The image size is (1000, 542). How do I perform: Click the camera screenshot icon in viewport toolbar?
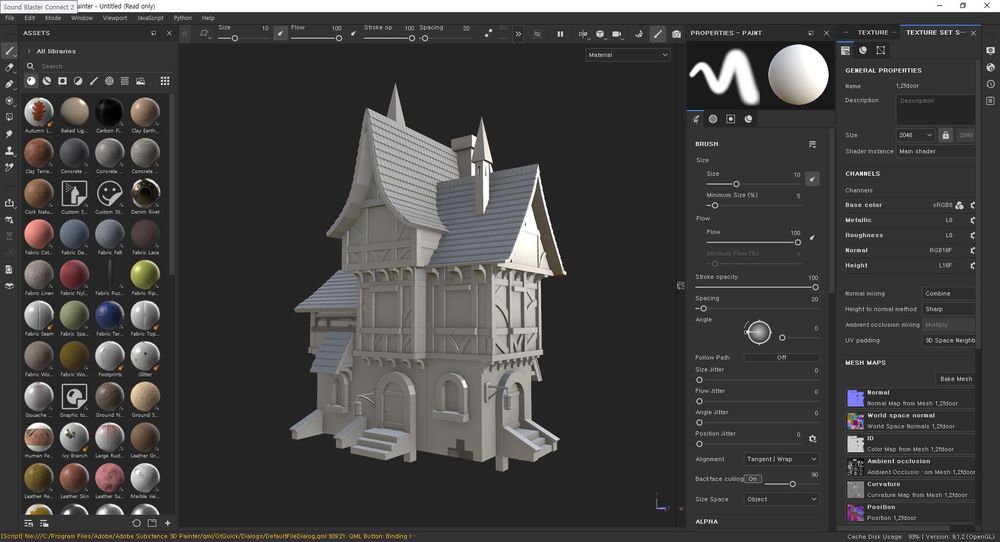point(677,34)
